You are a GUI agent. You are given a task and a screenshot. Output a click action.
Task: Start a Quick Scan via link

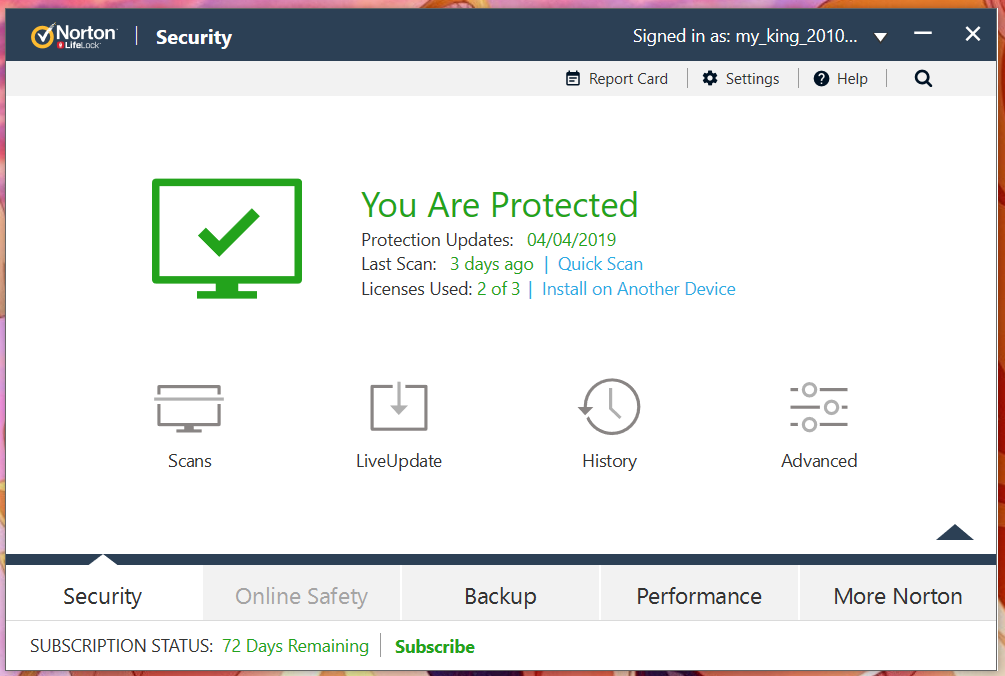click(x=600, y=264)
